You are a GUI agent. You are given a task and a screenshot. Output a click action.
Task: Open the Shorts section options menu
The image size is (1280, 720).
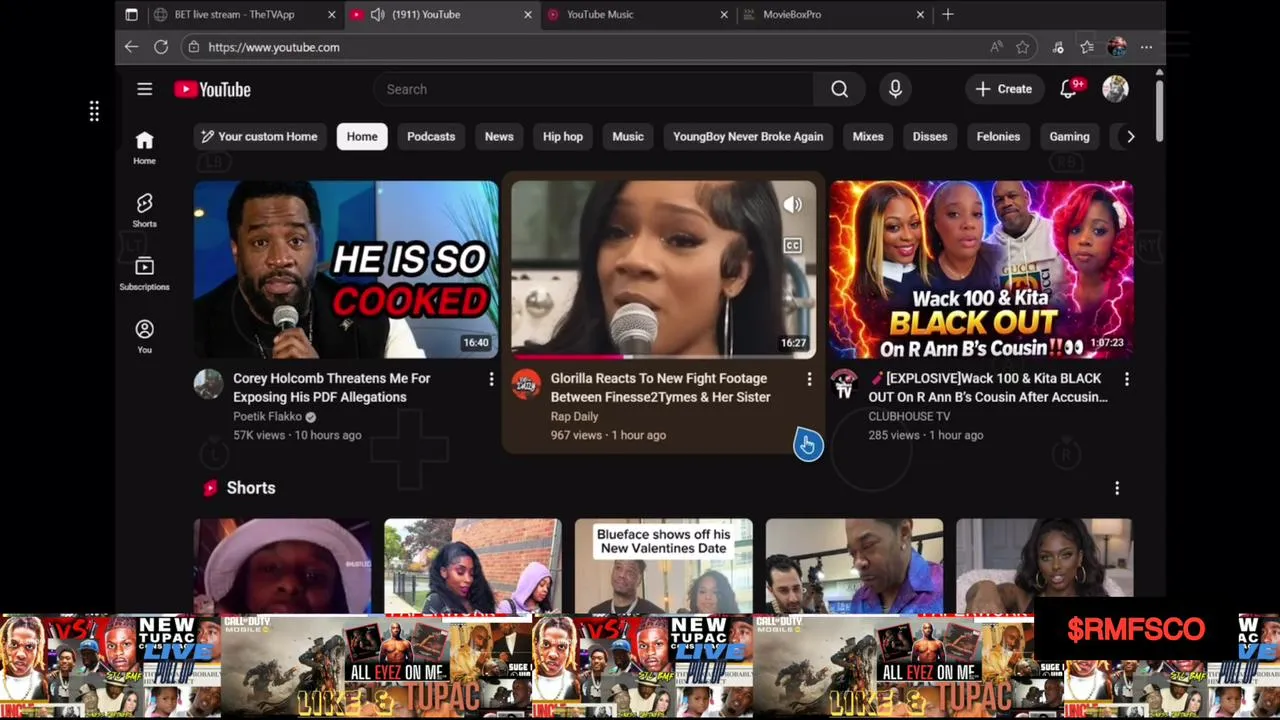click(1117, 488)
